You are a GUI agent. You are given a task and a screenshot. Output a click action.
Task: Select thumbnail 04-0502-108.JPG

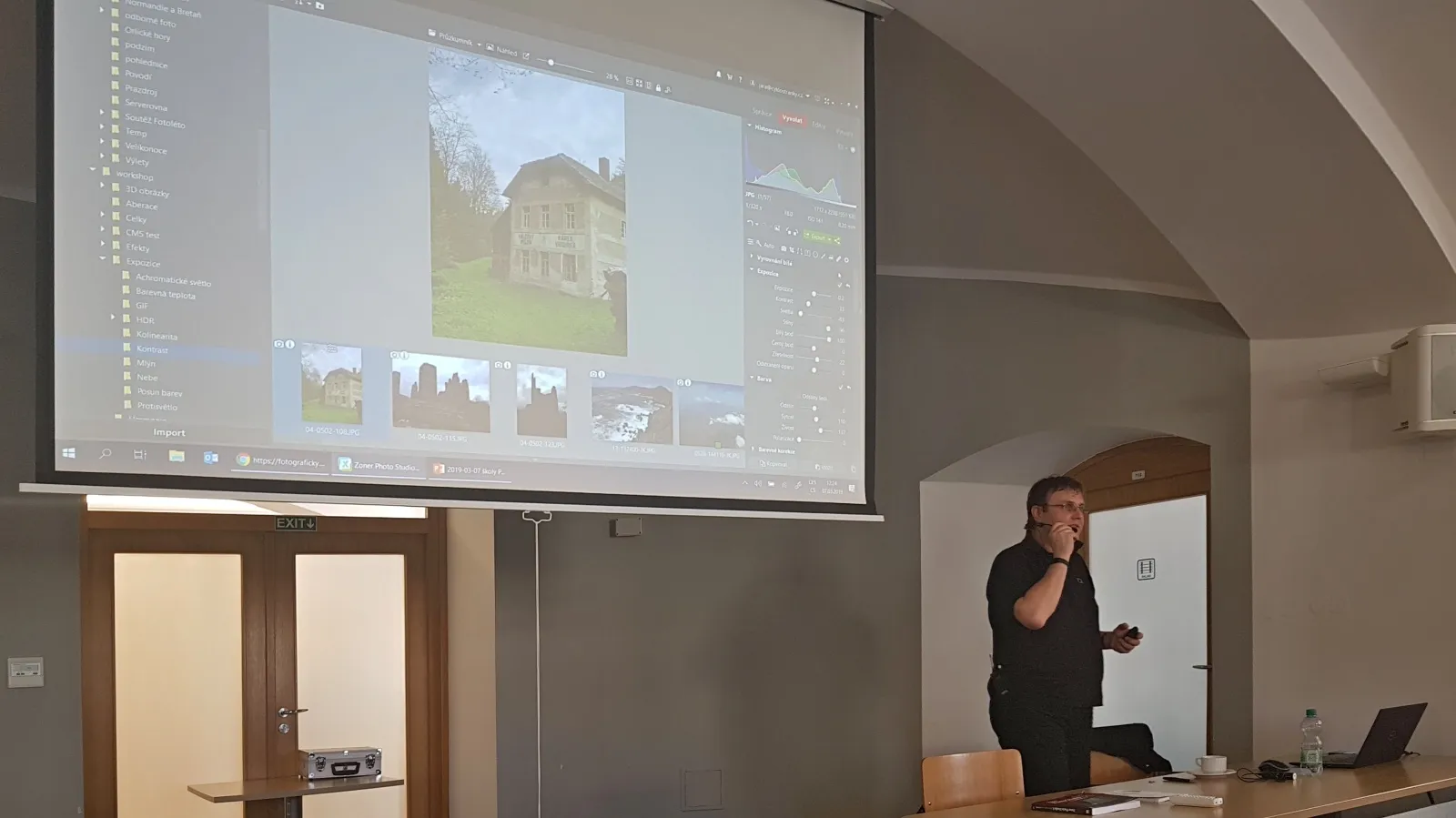pyautogui.click(x=331, y=384)
